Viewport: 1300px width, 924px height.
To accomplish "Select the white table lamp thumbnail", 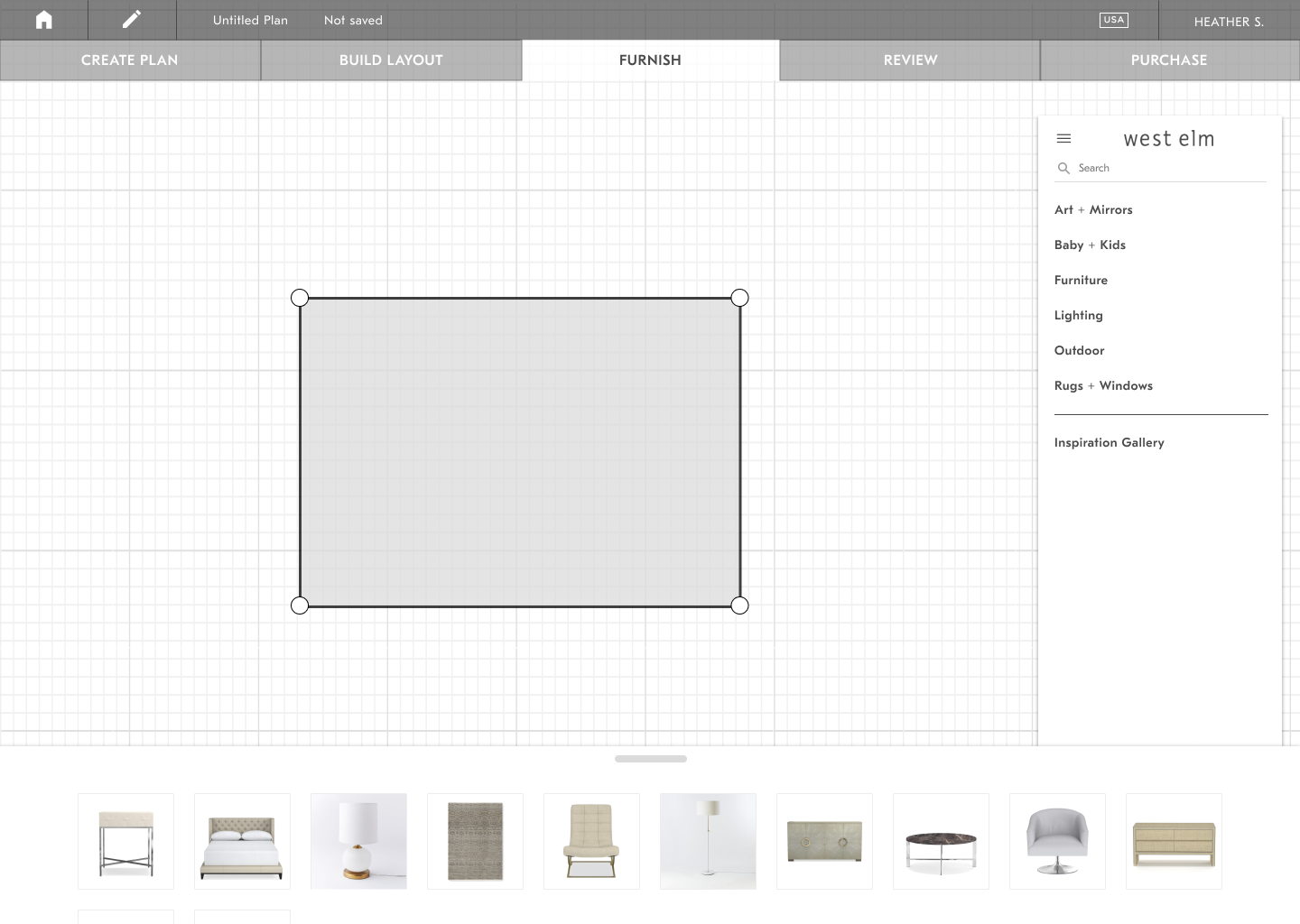I will pos(358,841).
